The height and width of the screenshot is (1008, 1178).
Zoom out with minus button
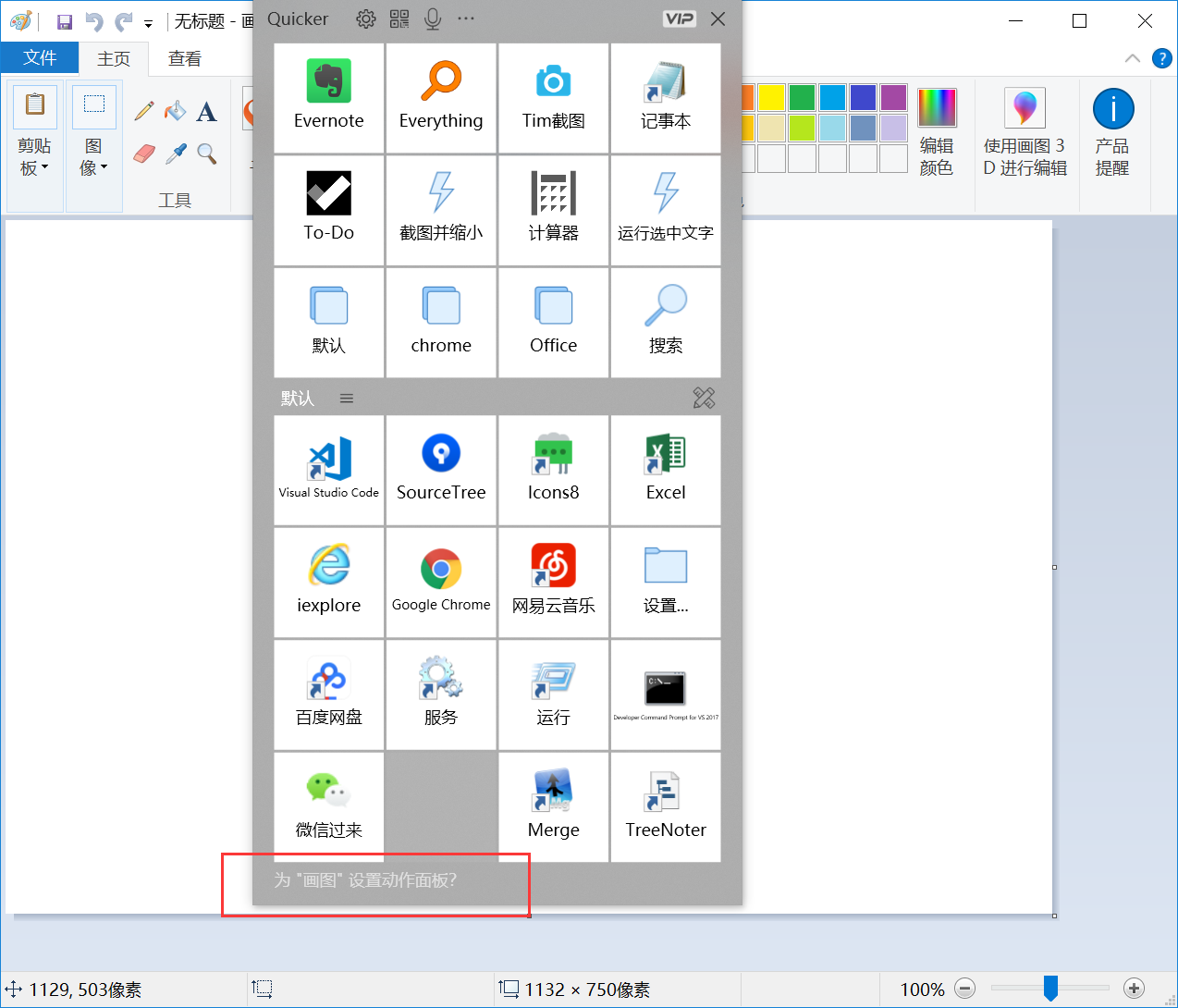pos(965,989)
